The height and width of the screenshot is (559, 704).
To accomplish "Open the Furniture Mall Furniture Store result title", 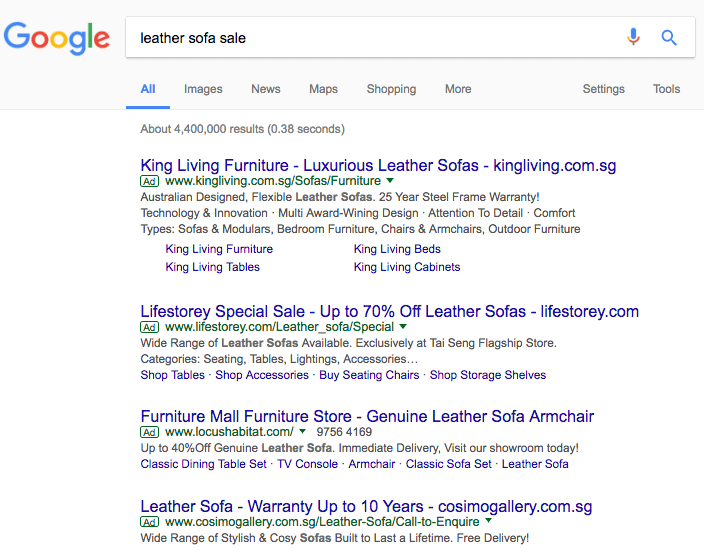I will [x=367, y=416].
